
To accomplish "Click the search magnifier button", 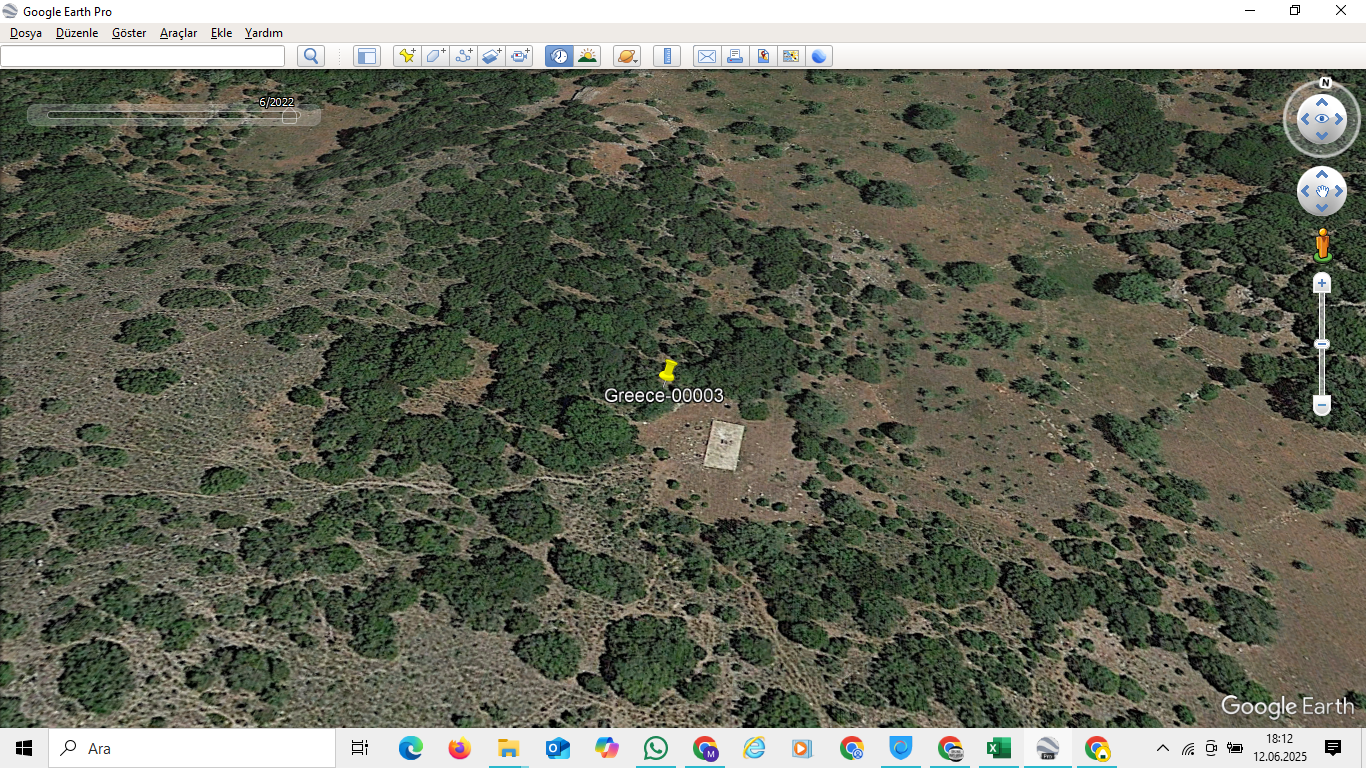I will pos(311,56).
